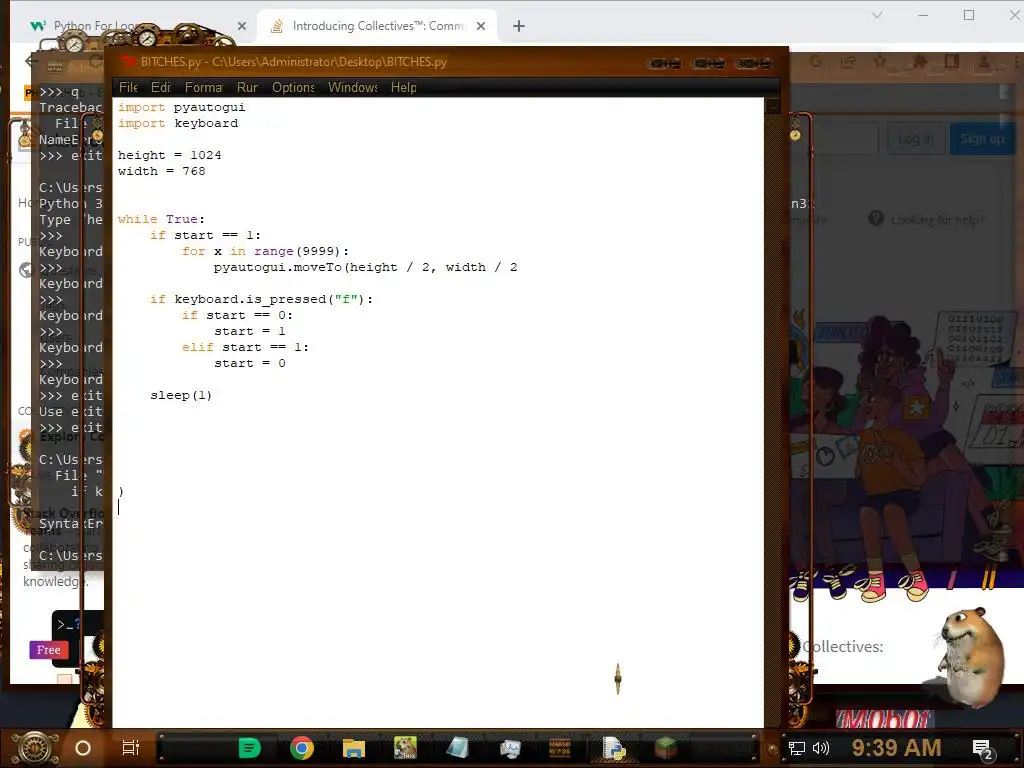The image size is (1024, 768).
Task: Click the 'import keyboard' line
Action: click(x=178, y=123)
